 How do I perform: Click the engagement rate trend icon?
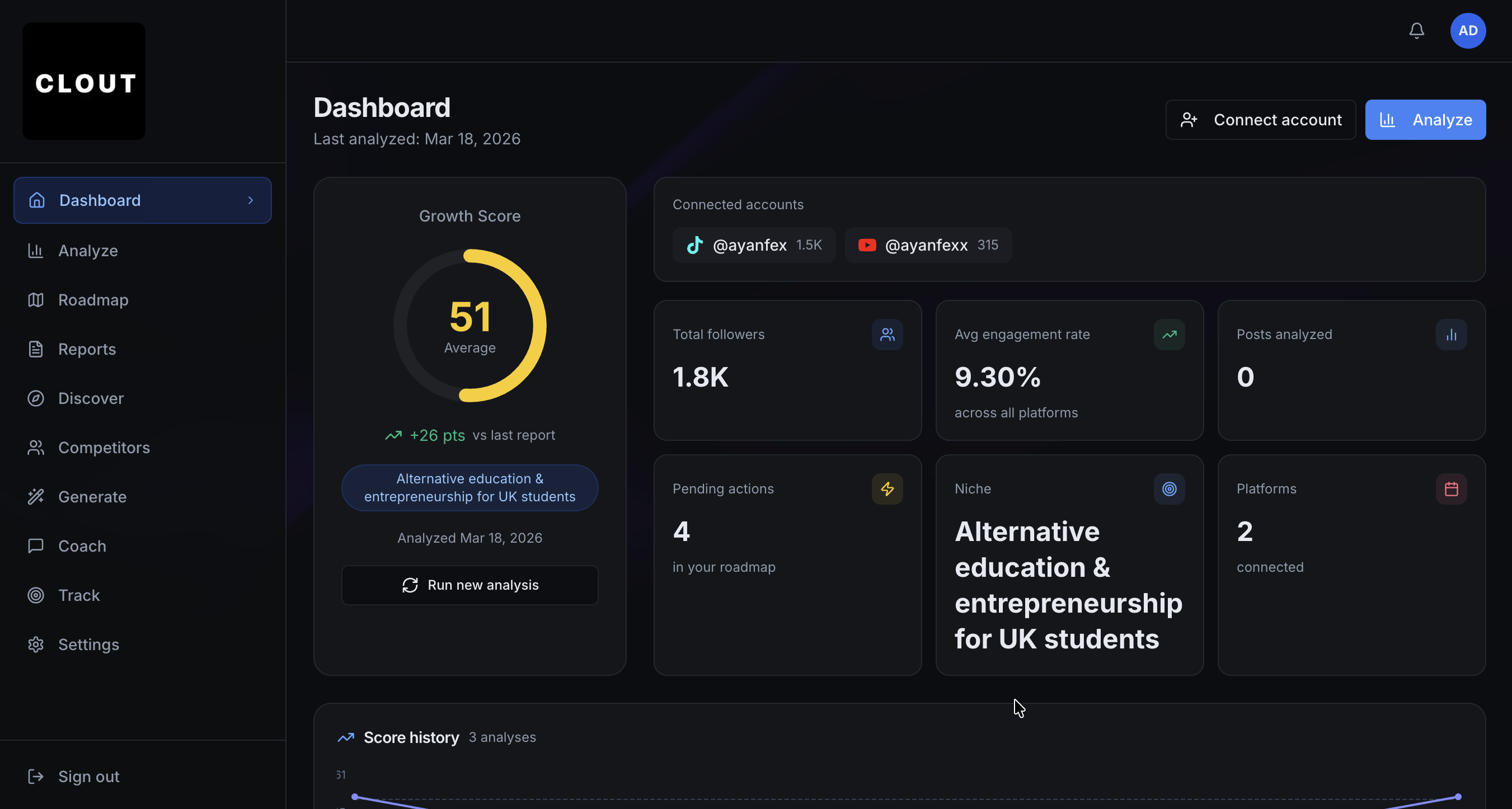point(1168,335)
